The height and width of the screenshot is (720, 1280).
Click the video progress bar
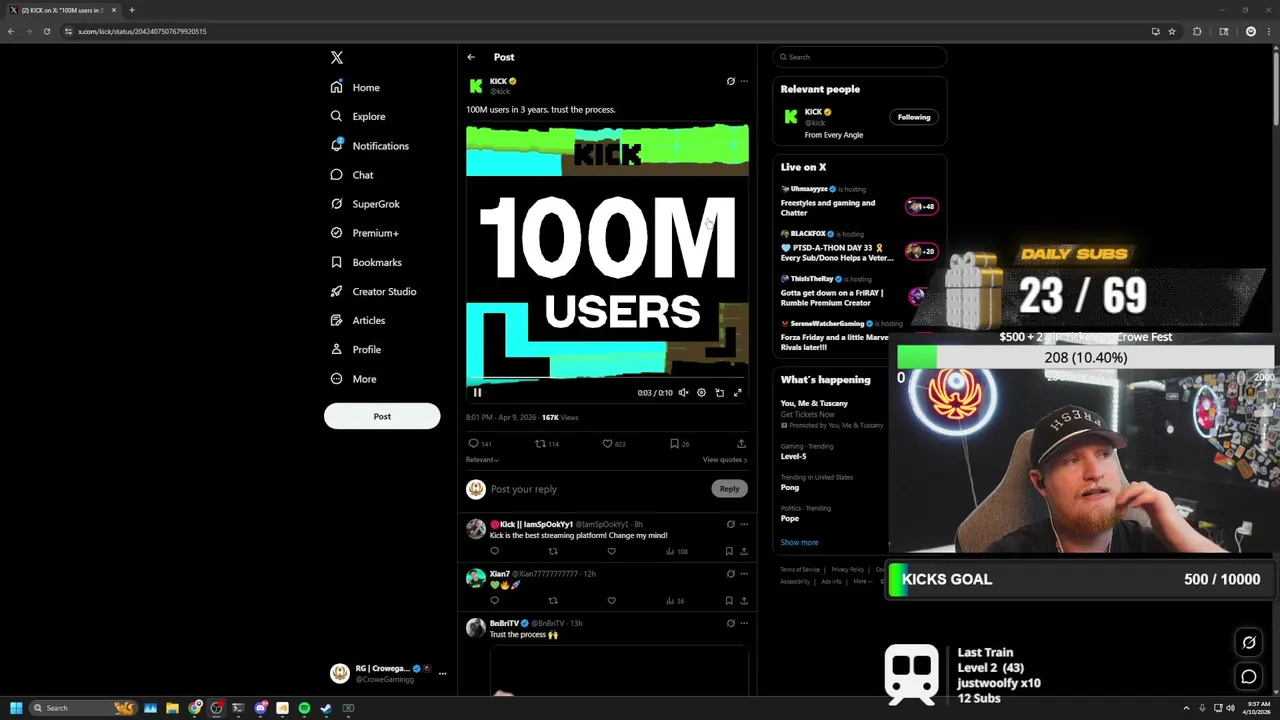click(607, 379)
